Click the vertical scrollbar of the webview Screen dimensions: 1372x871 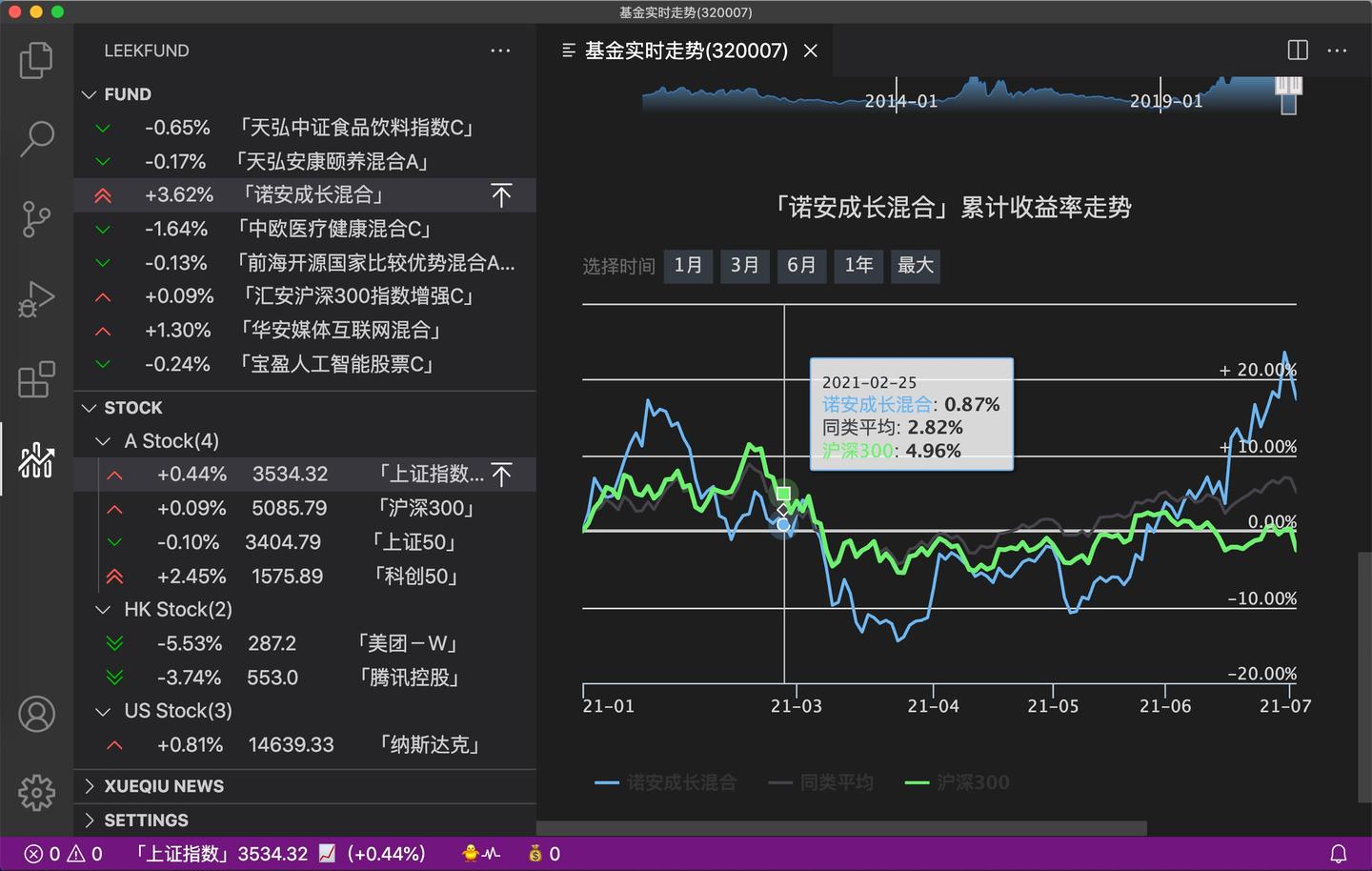1364,679
